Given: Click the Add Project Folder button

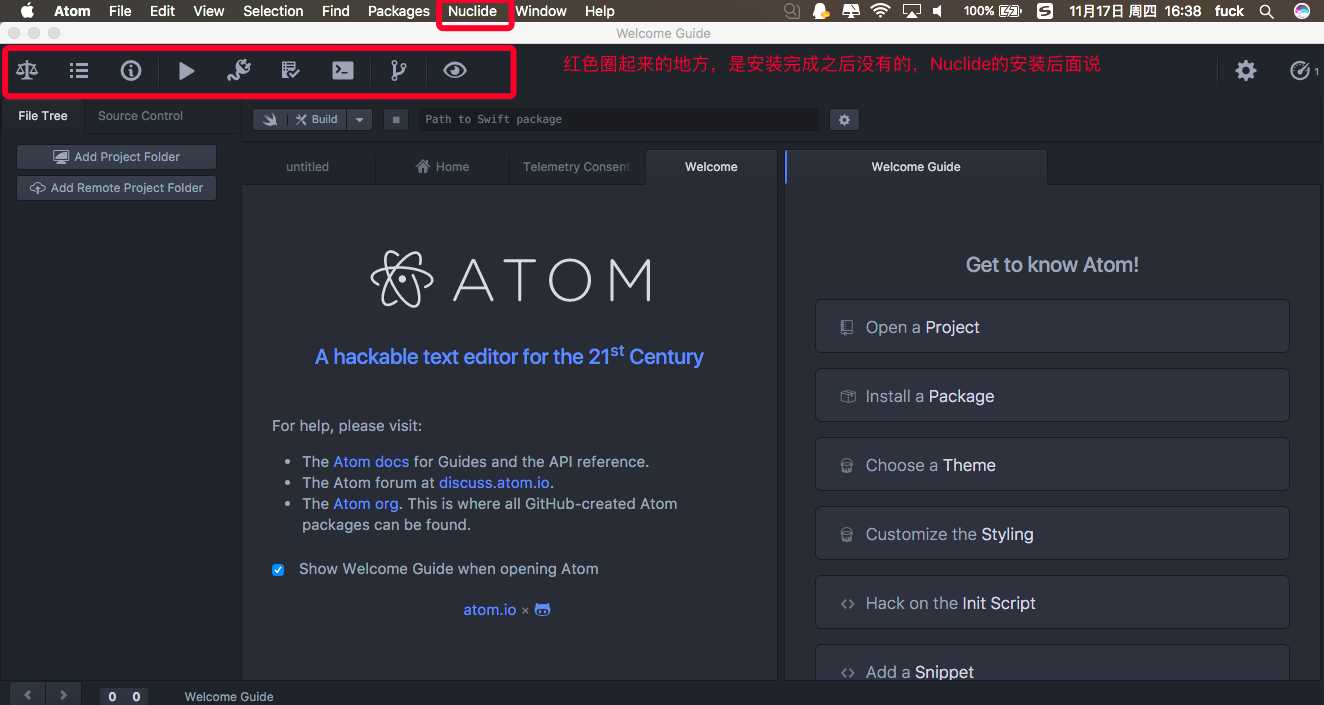Looking at the screenshot, I should [117, 157].
